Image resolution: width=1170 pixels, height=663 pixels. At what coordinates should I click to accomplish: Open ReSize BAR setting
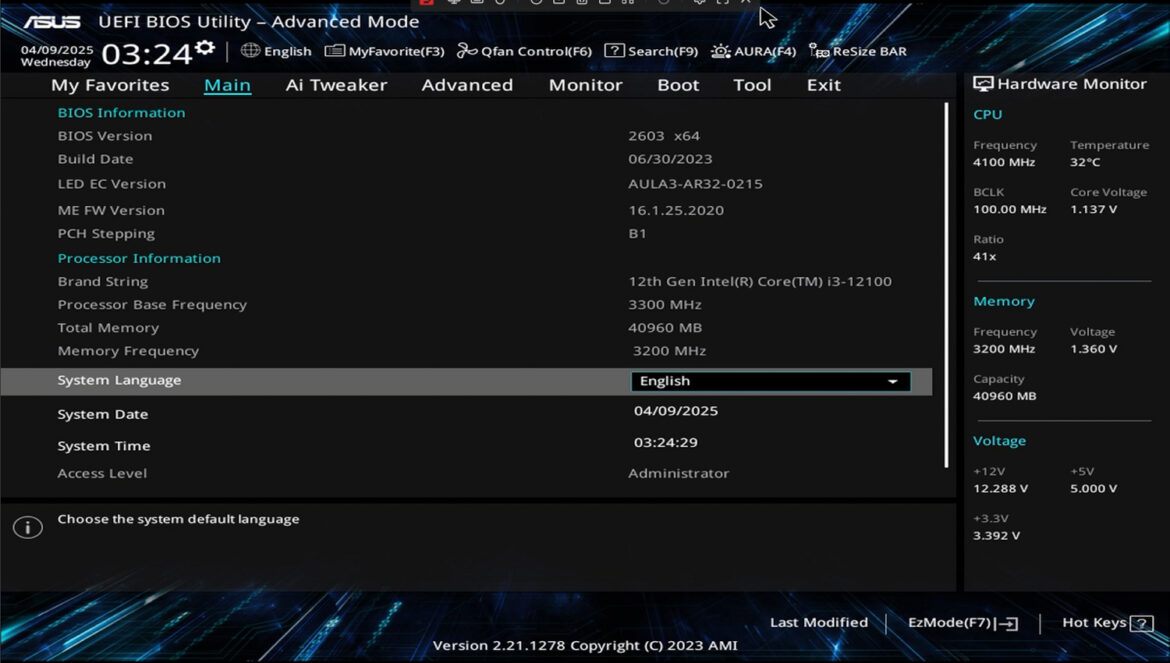(858, 51)
